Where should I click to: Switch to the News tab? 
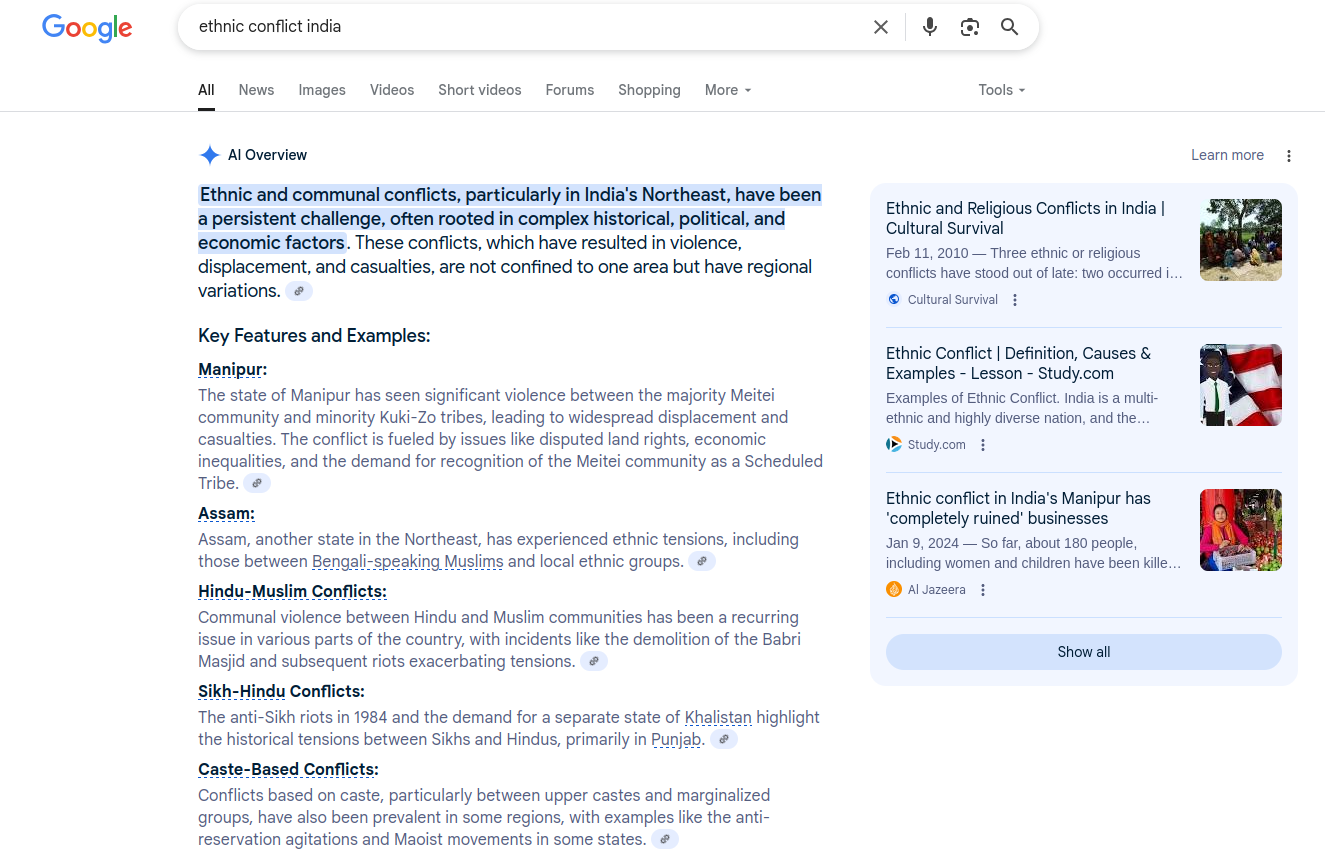256,90
